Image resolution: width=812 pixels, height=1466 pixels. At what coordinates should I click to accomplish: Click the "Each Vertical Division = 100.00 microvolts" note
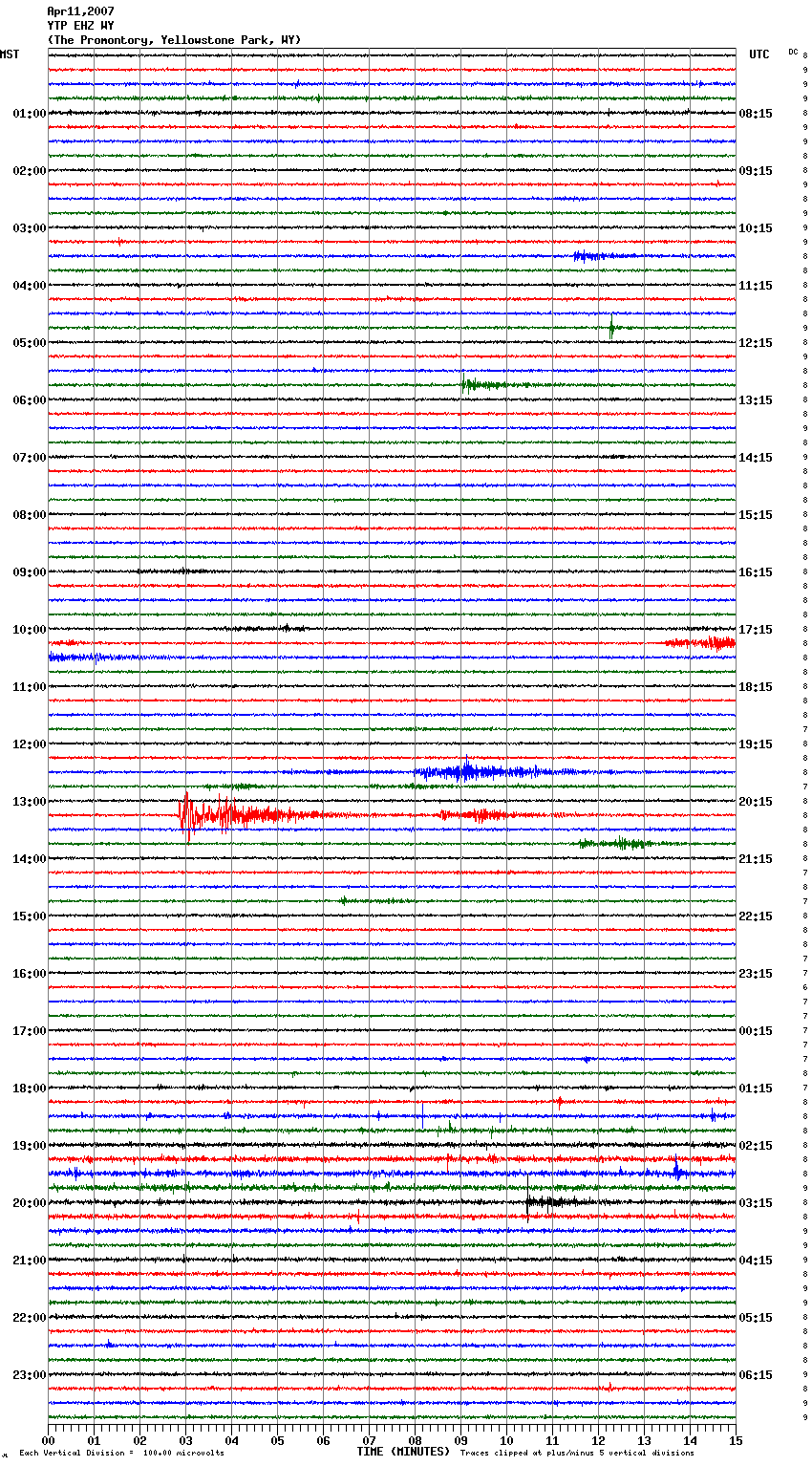pyautogui.click(x=122, y=1453)
